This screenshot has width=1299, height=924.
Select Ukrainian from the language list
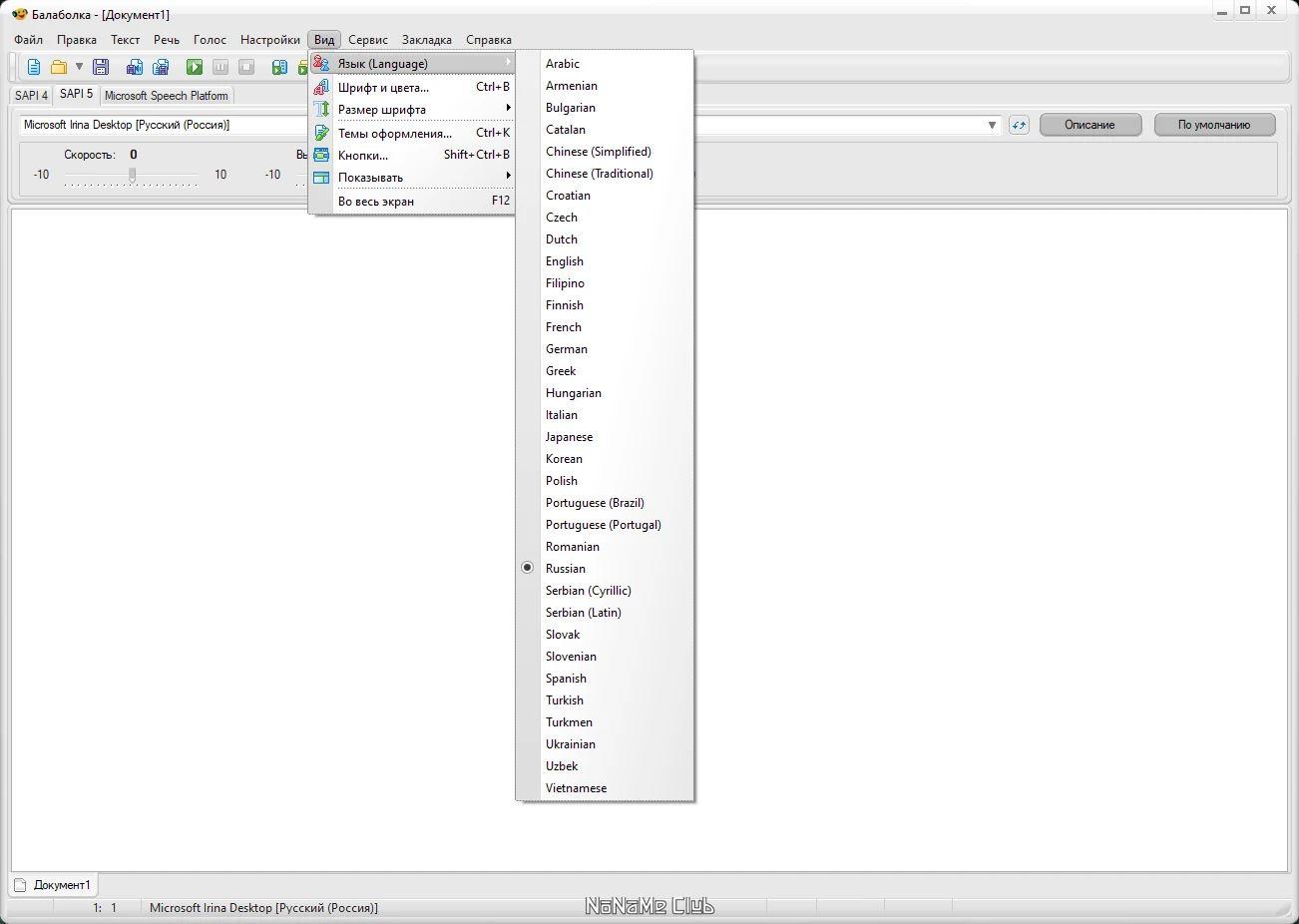click(605, 744)
